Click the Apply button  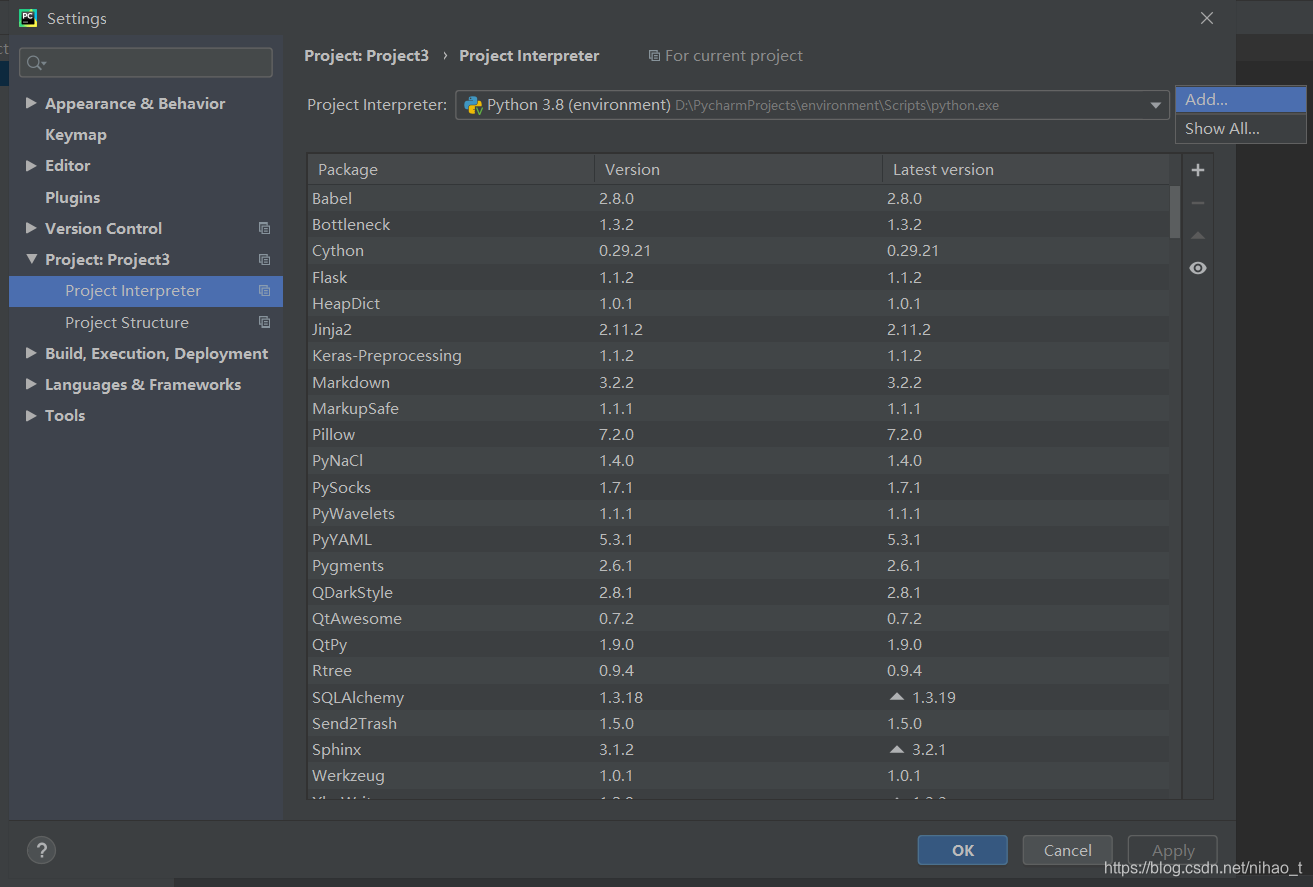(x=1172, y=850)
